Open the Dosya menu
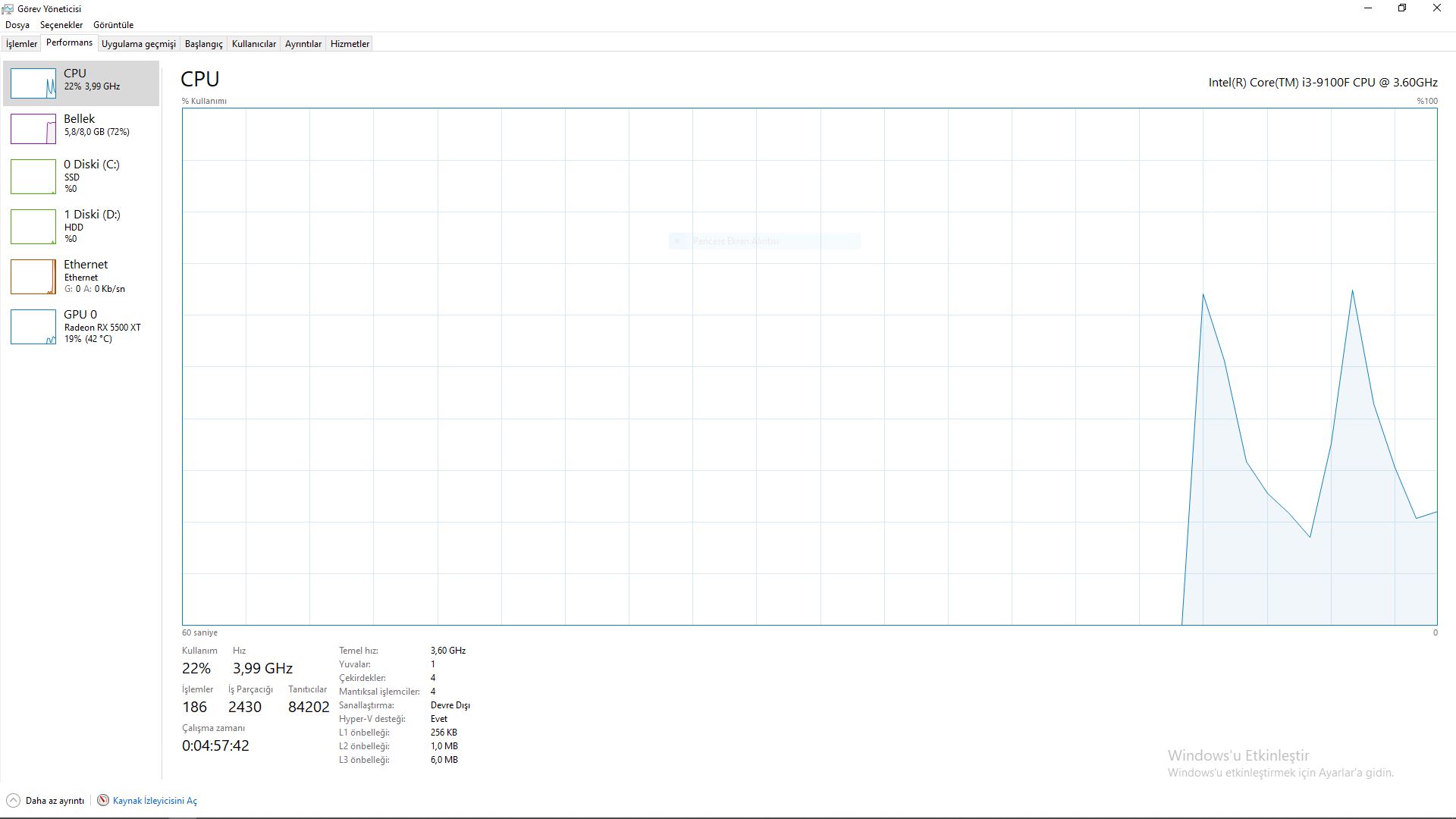Image resolution: width=1456 pixels, height=819 pixels. 17,25
